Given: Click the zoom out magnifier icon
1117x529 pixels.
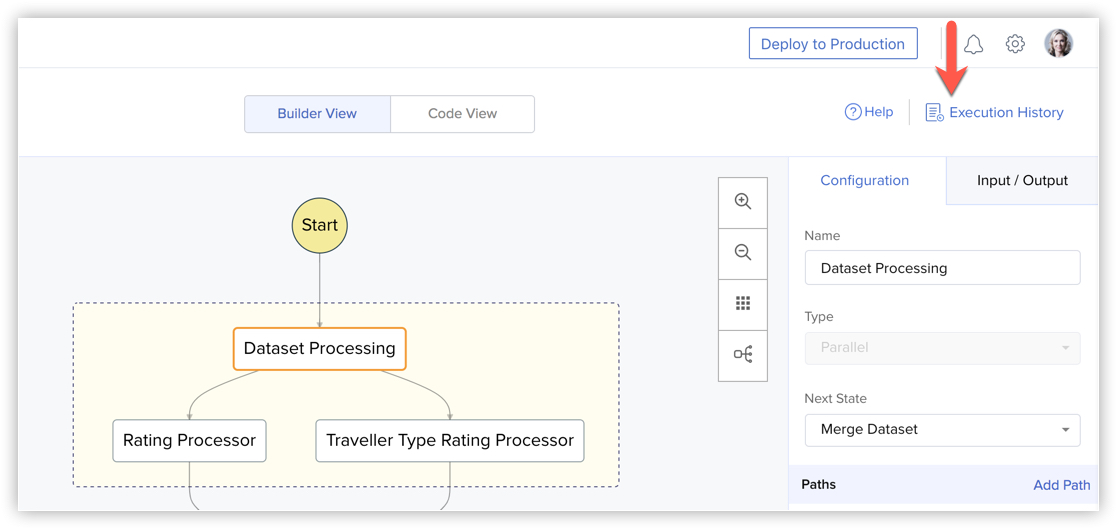Looking at the screenshot, I should (743, 253).
